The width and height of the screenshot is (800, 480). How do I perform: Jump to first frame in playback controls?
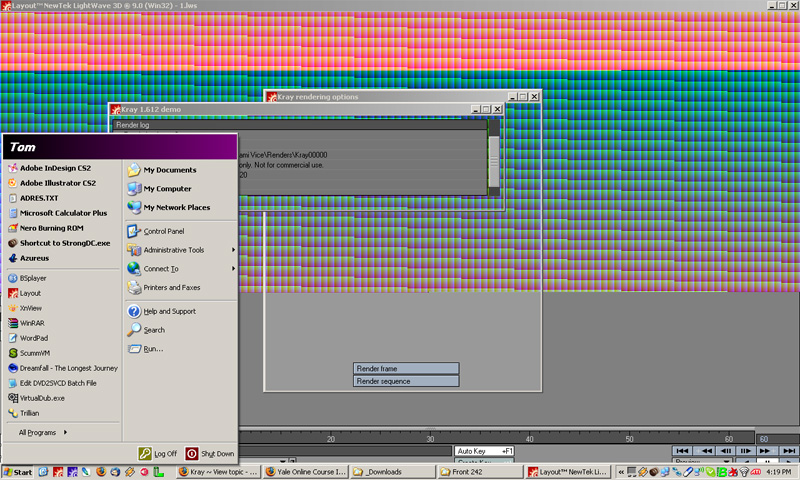click(x=682, y=450)
